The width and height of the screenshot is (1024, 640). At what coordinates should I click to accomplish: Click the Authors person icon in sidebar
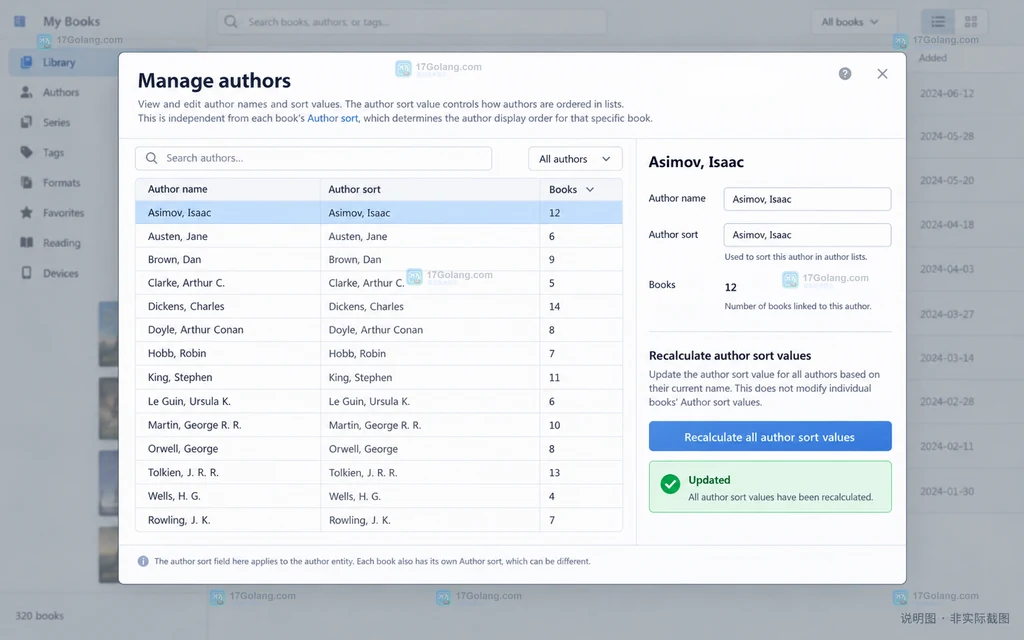tap(26, 92)
